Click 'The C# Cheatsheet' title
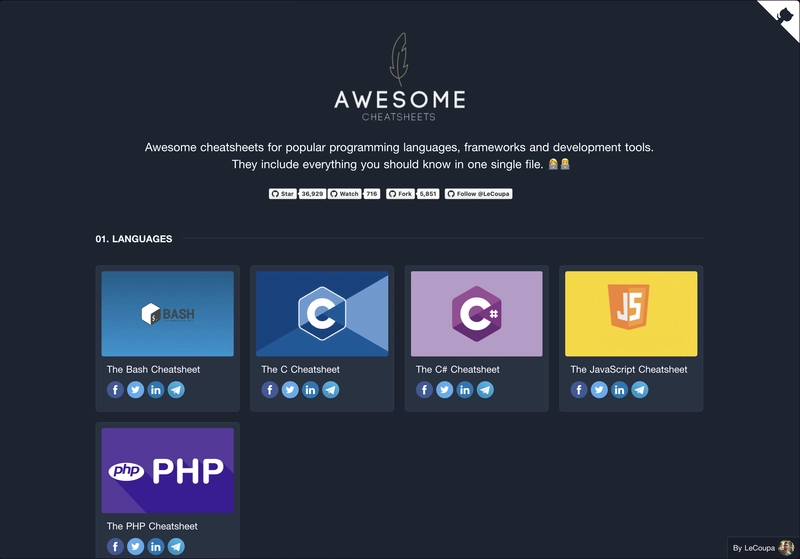 [x=457, y=369]
